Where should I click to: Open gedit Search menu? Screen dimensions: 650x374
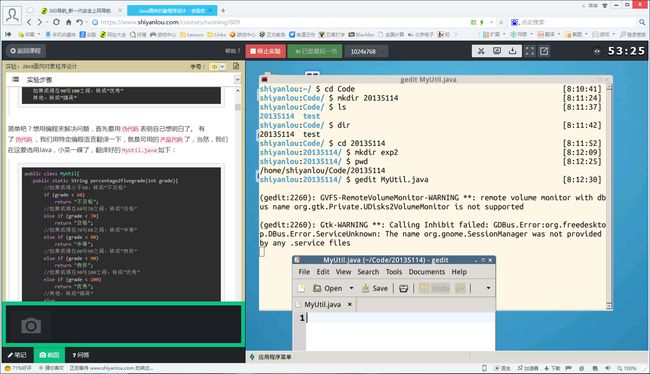click(x=368, y=272)
